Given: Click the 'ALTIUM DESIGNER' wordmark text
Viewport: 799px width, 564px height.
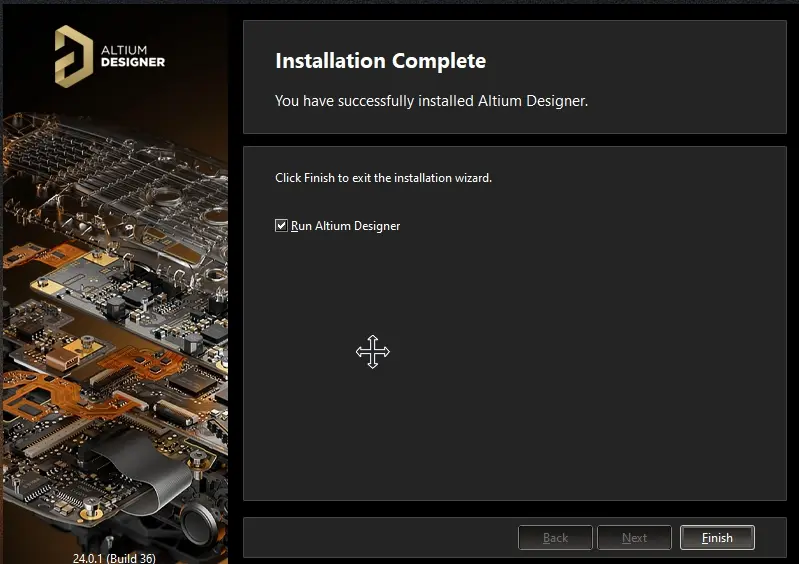Looking at the screenshot, I should point(132,56).
